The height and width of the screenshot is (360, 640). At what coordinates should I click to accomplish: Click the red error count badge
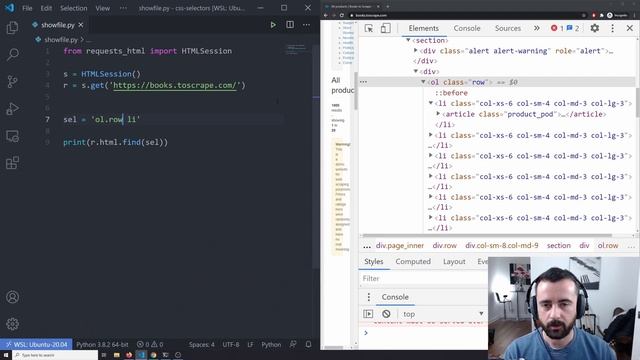point(557,28)
